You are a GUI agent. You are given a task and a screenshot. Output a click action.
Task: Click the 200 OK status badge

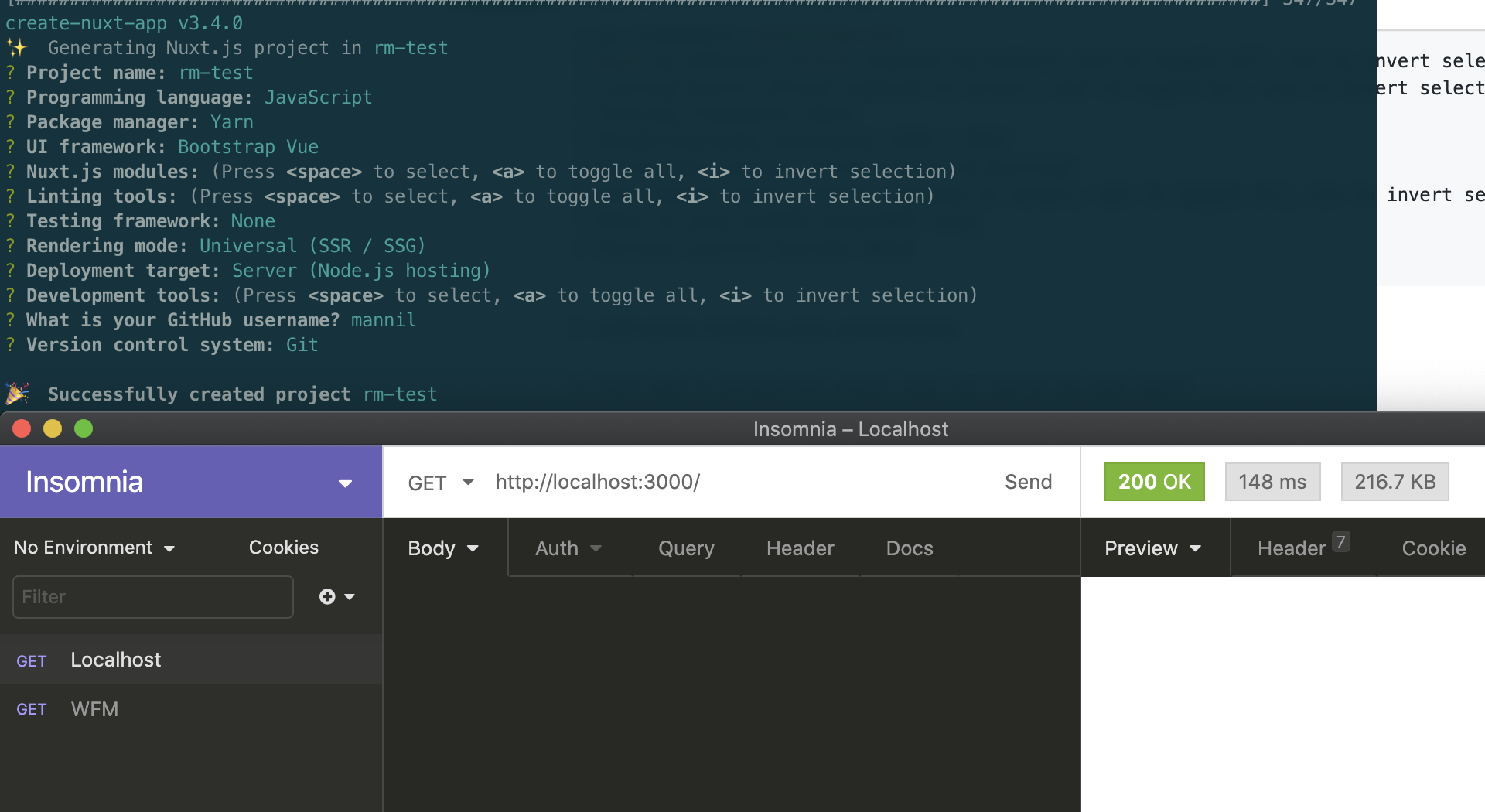[1154, 482]
